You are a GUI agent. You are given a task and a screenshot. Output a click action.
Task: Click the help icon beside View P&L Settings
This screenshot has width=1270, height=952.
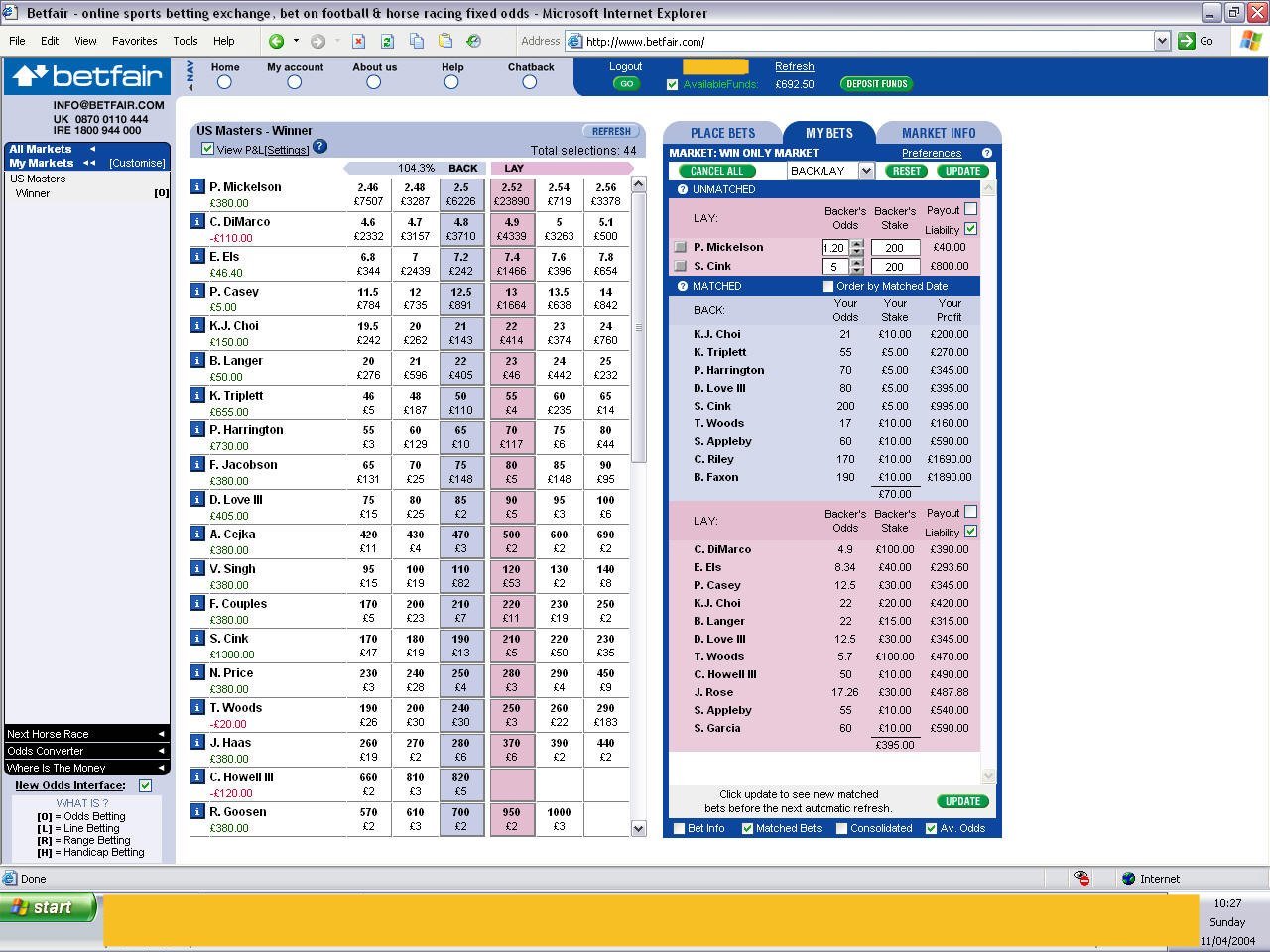(x=319, y=147)
